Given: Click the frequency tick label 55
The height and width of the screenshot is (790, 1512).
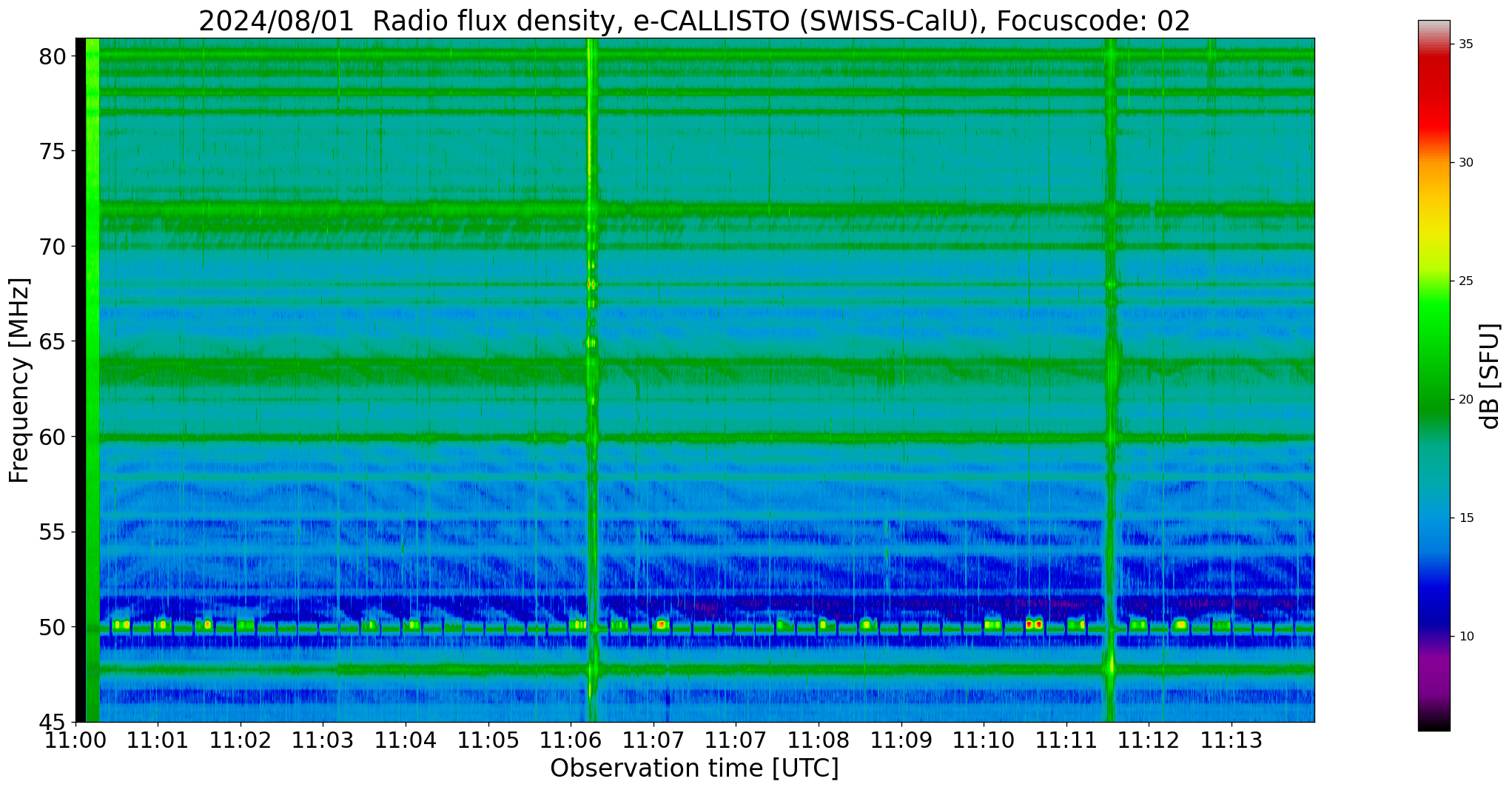Looking at the screenshot, I should coord(53,532).
